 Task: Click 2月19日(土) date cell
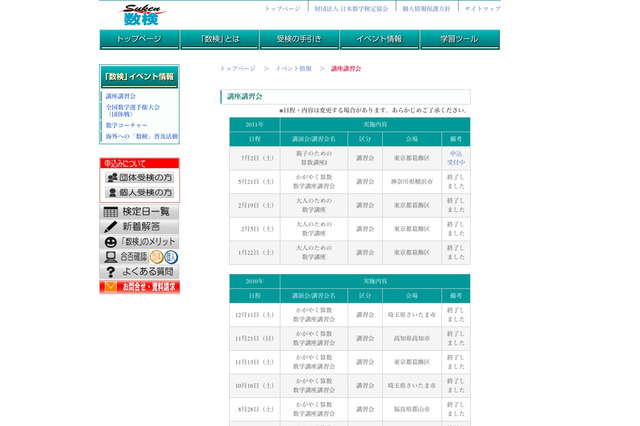point(255,205)
